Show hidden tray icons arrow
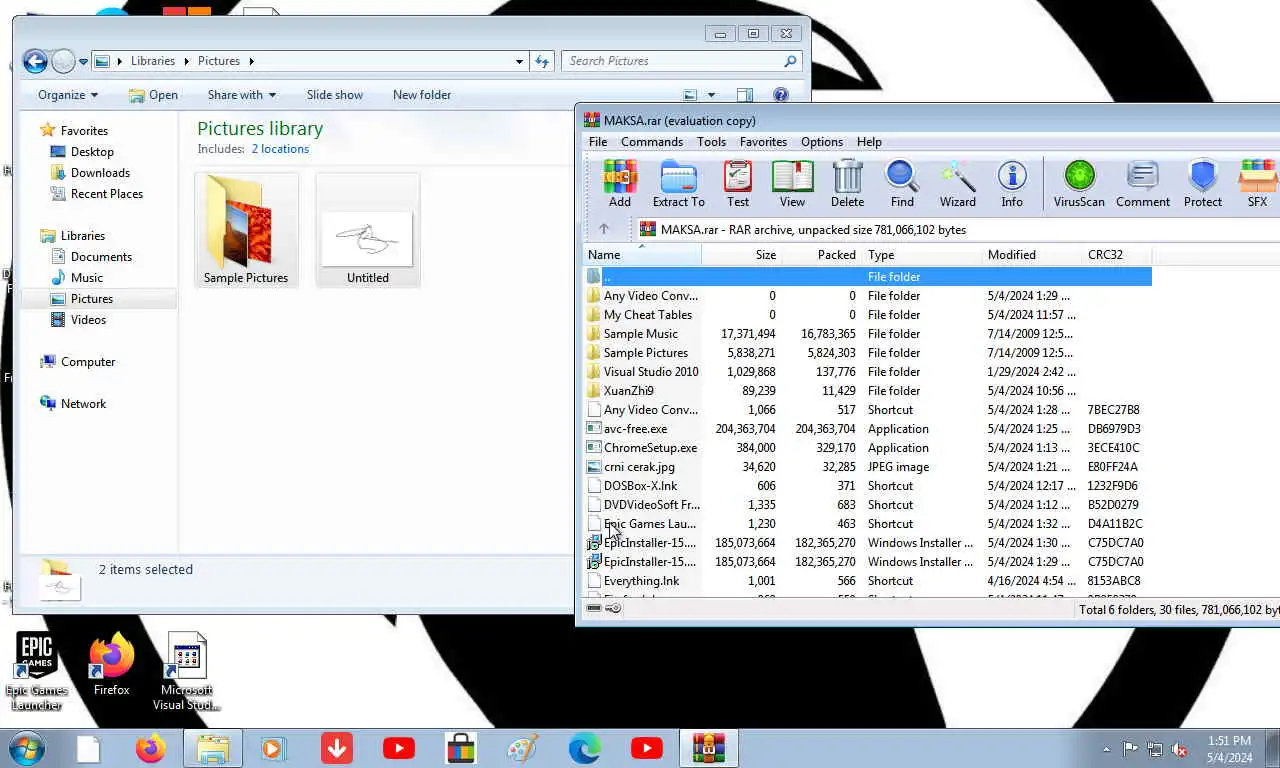 [x=1106, y=749]
